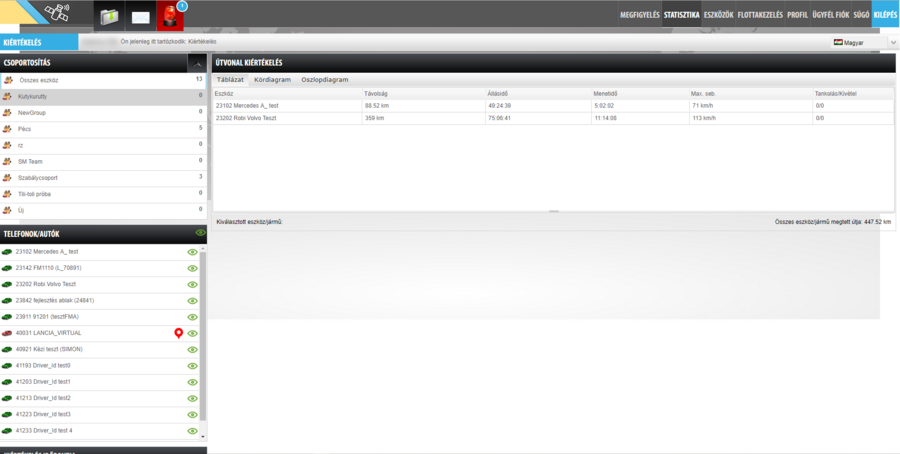The width and height of the screenshot is (900, 454).
Task: Click the Kilépés logout button
Action: (x=885, y=15)
